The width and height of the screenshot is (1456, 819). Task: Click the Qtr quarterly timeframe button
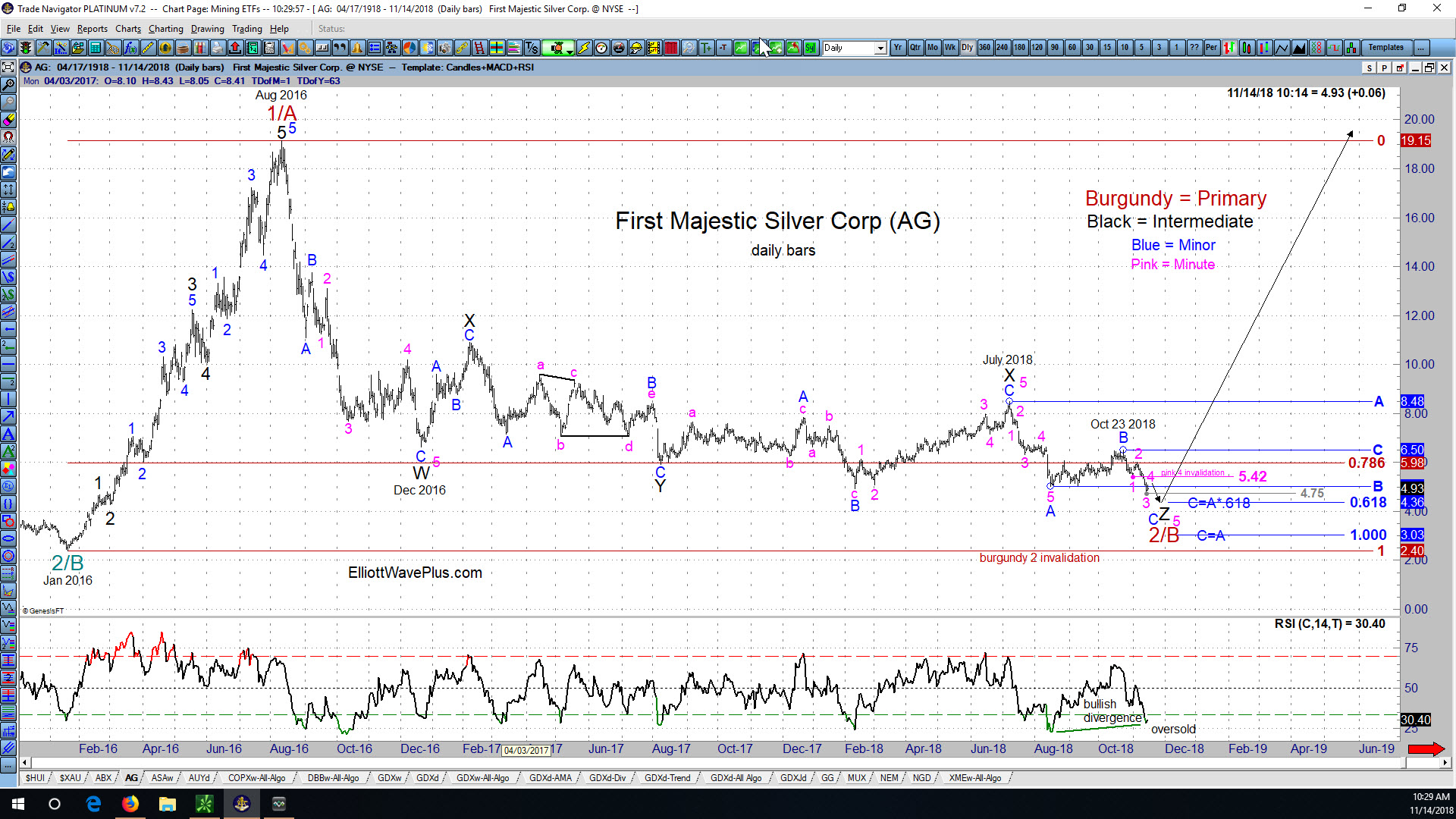[x=915, y=48]
